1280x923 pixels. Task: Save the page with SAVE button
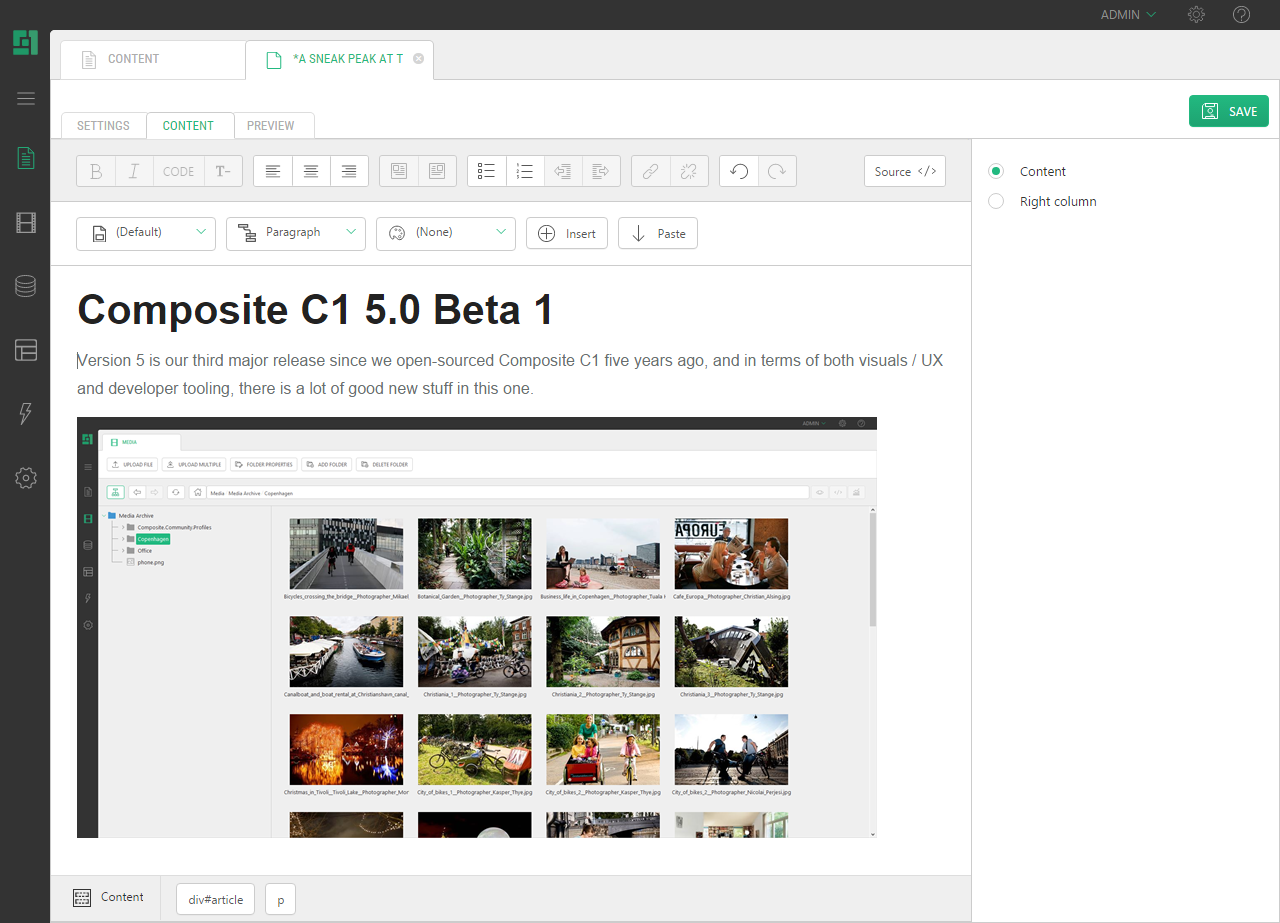point(1228,111)
